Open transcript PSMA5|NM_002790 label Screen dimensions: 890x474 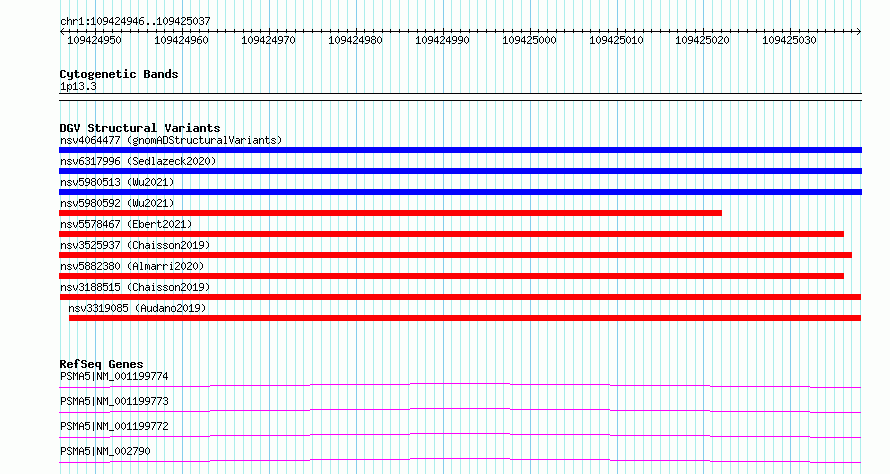click(105, 451)
